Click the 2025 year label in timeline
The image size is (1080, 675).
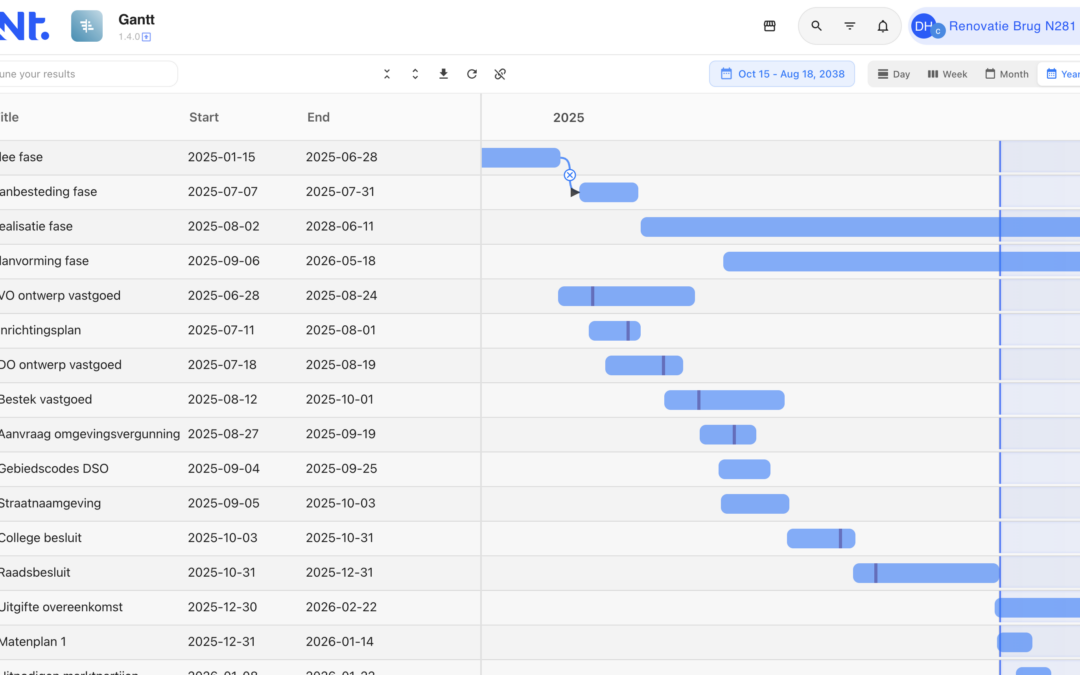click(x=568, y=118)
